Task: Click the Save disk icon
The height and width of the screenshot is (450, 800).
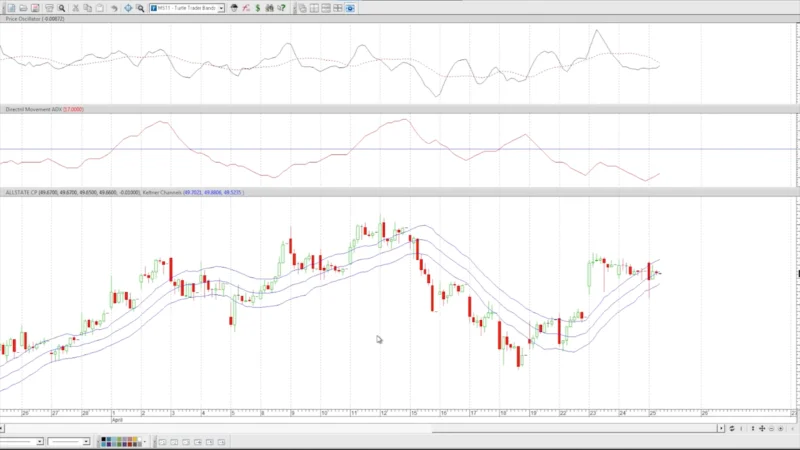Action: (34, 8)
